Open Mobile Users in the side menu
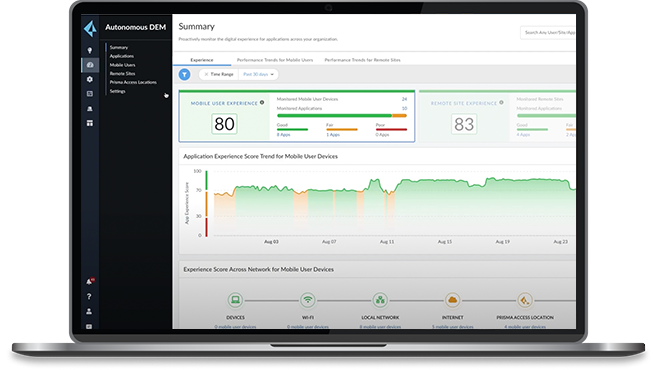 (x=122, y=65)
